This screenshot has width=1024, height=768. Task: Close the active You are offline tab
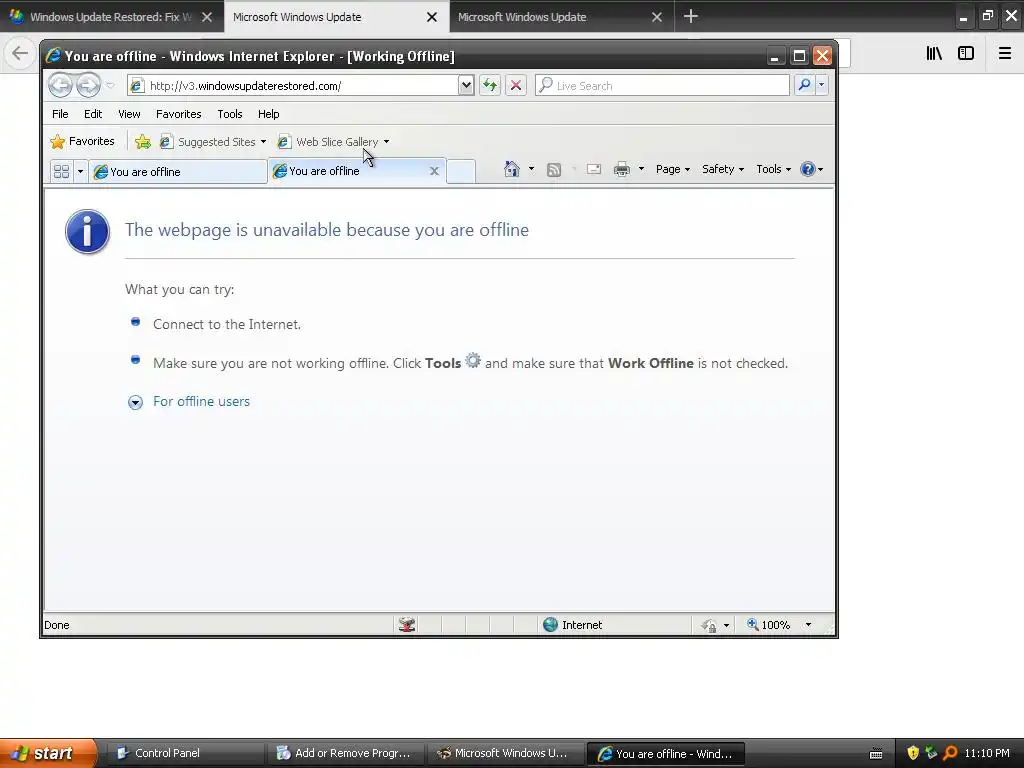point(434,171)
